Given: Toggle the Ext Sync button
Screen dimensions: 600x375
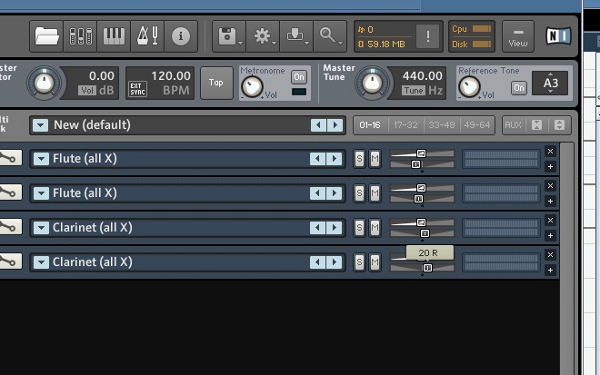Looking at the screenshot, I should [138, 89].
